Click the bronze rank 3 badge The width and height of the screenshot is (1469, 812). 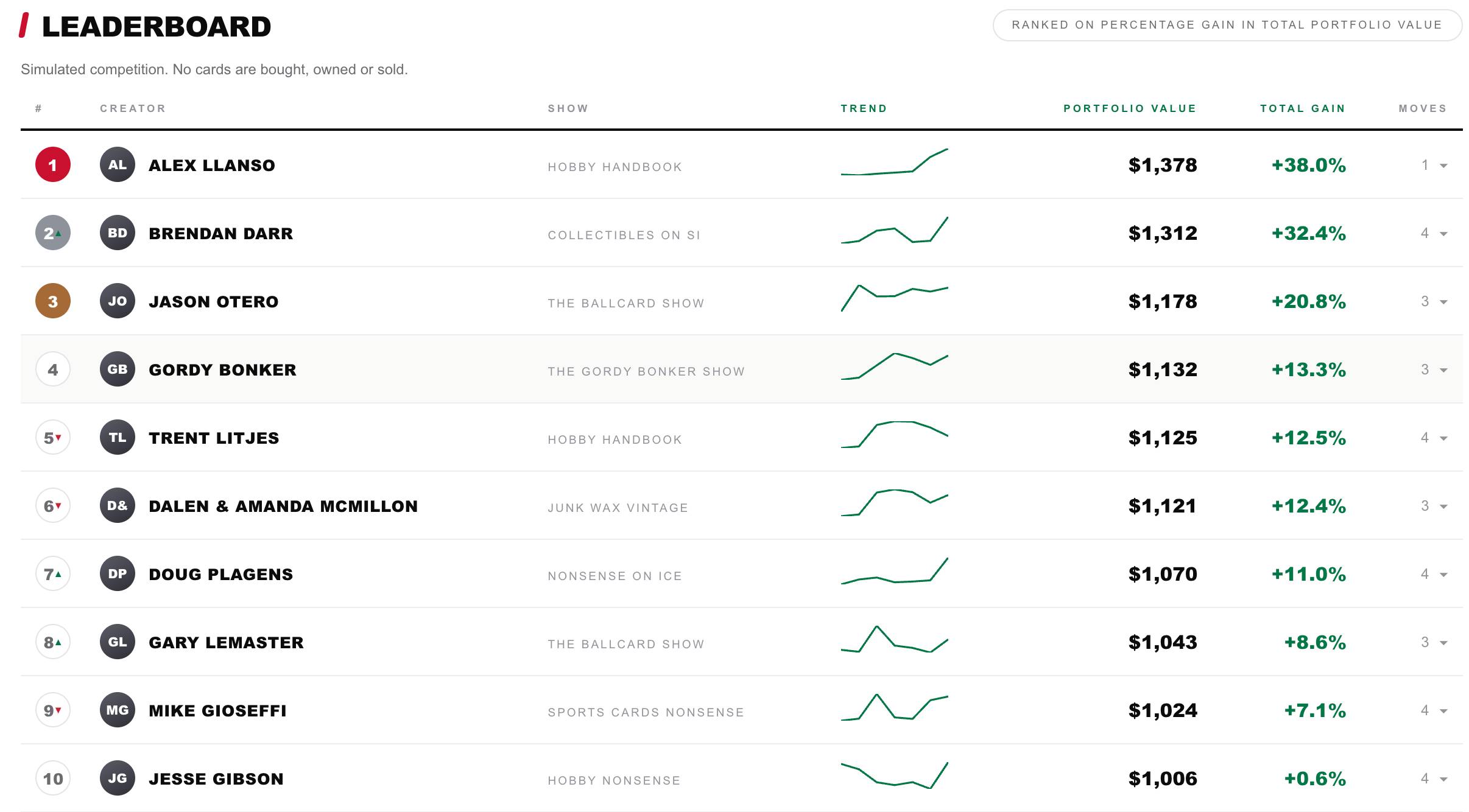point(53,301)
